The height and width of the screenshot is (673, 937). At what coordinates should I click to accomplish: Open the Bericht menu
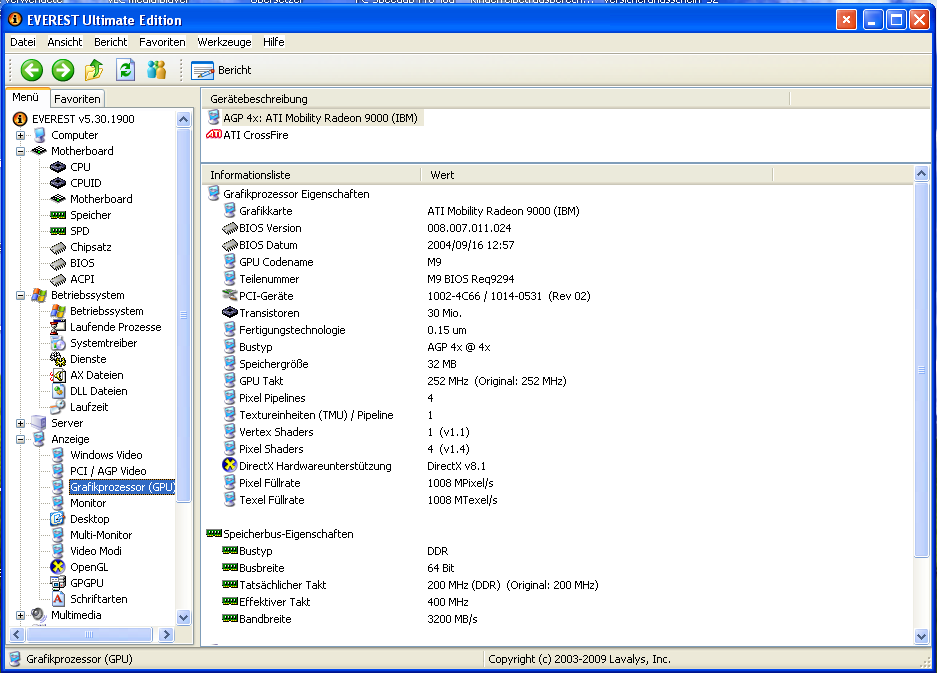coord(111,42)
